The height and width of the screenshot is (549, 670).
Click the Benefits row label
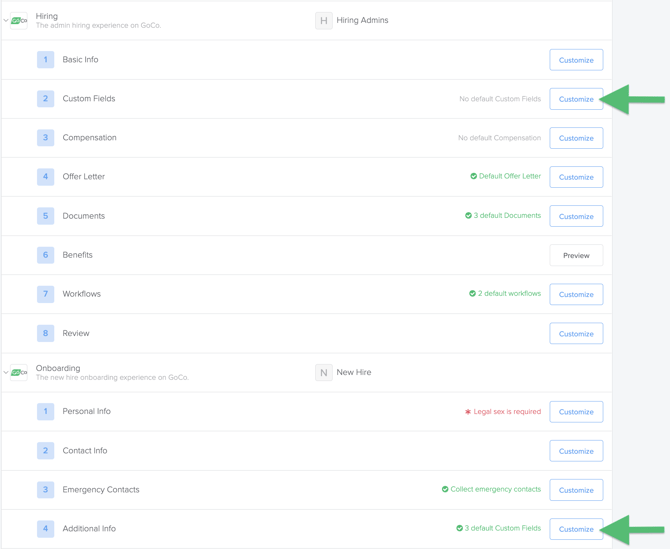click(77, 255)
